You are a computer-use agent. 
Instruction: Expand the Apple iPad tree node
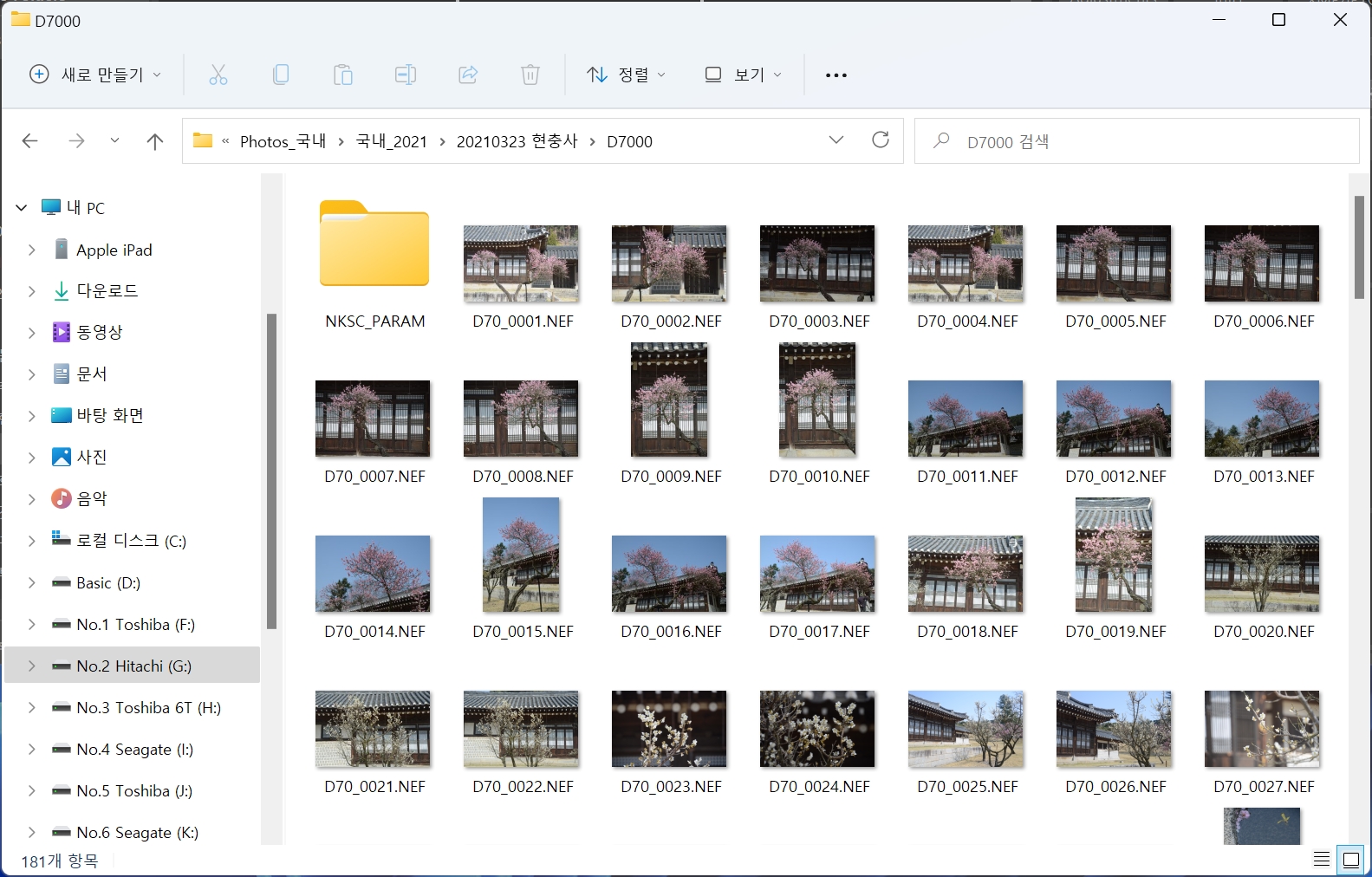point(32,250)
